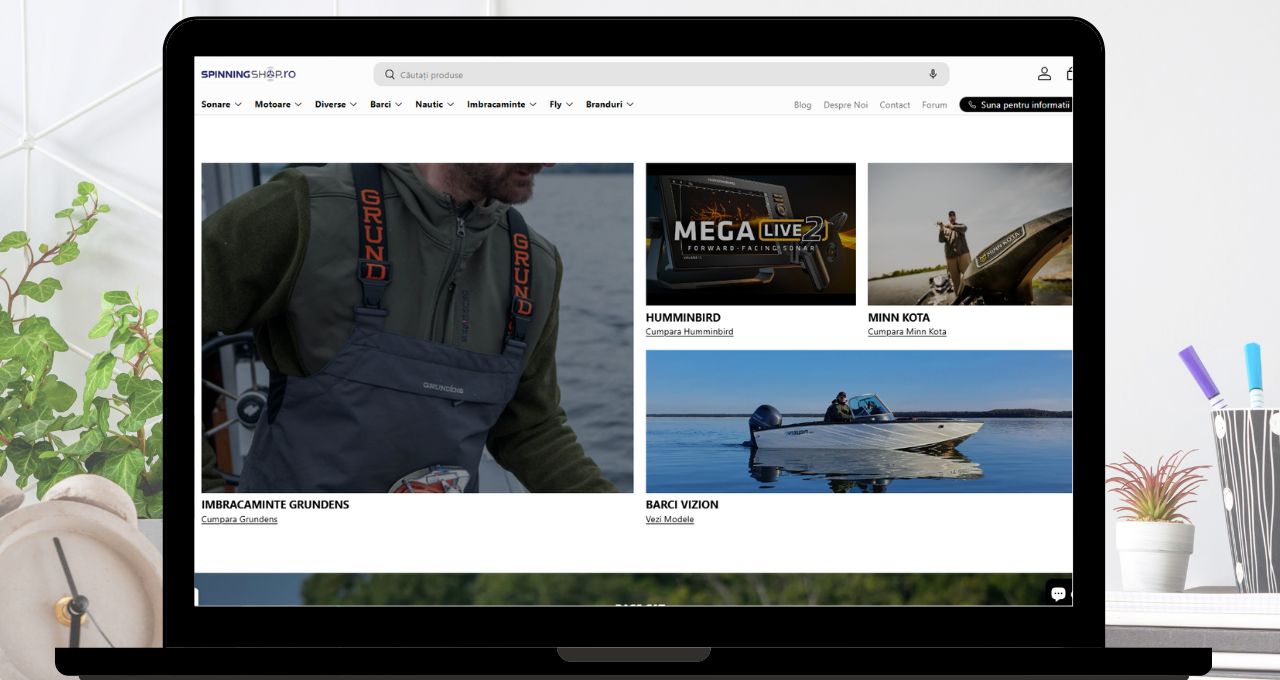Expand the Motoare menu
Viewport: 1280px width, 680px height.
pyautogui.click(x=278, y=104)
